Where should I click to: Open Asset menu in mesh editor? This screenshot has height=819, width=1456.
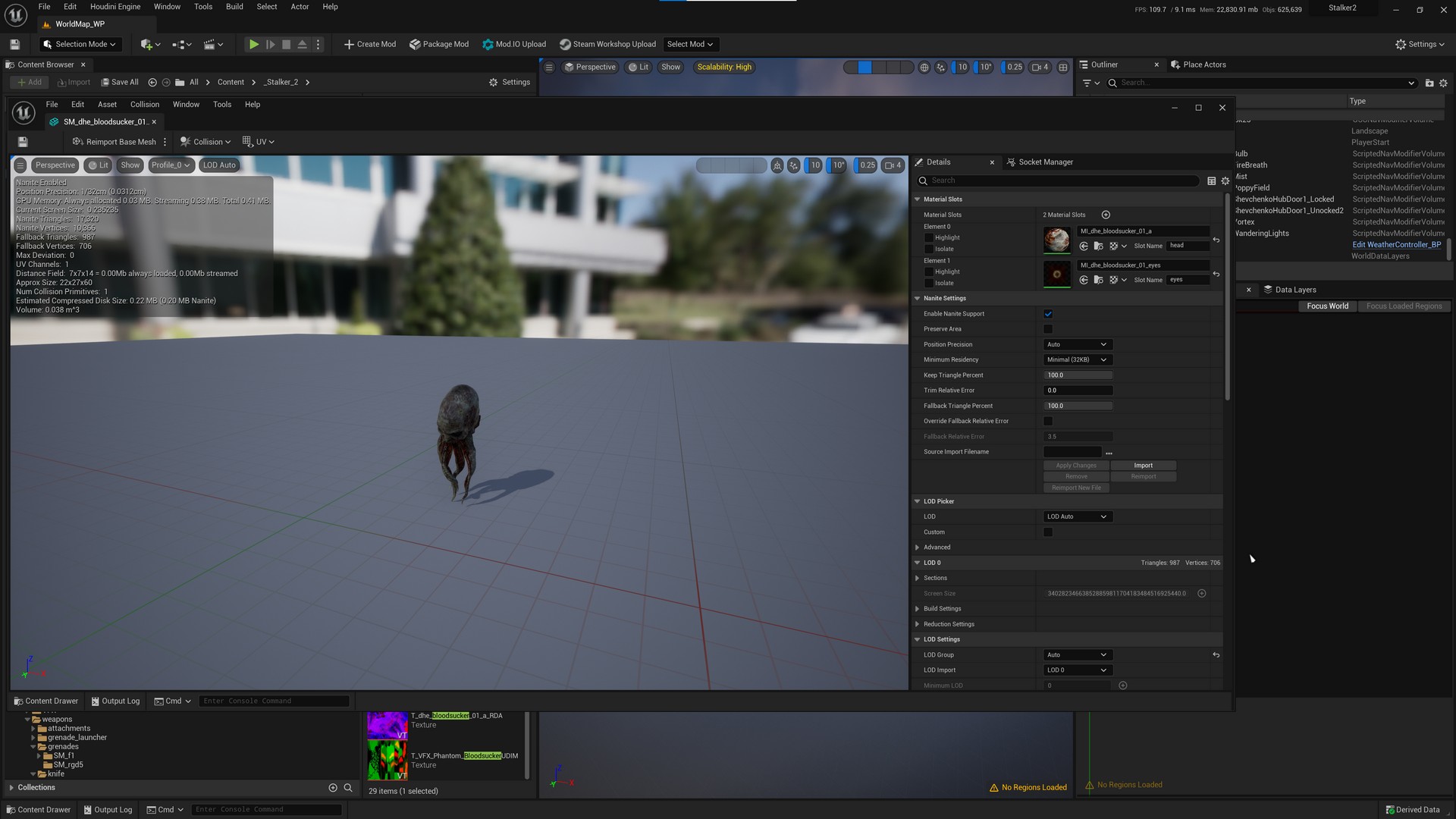pos(107,105)
